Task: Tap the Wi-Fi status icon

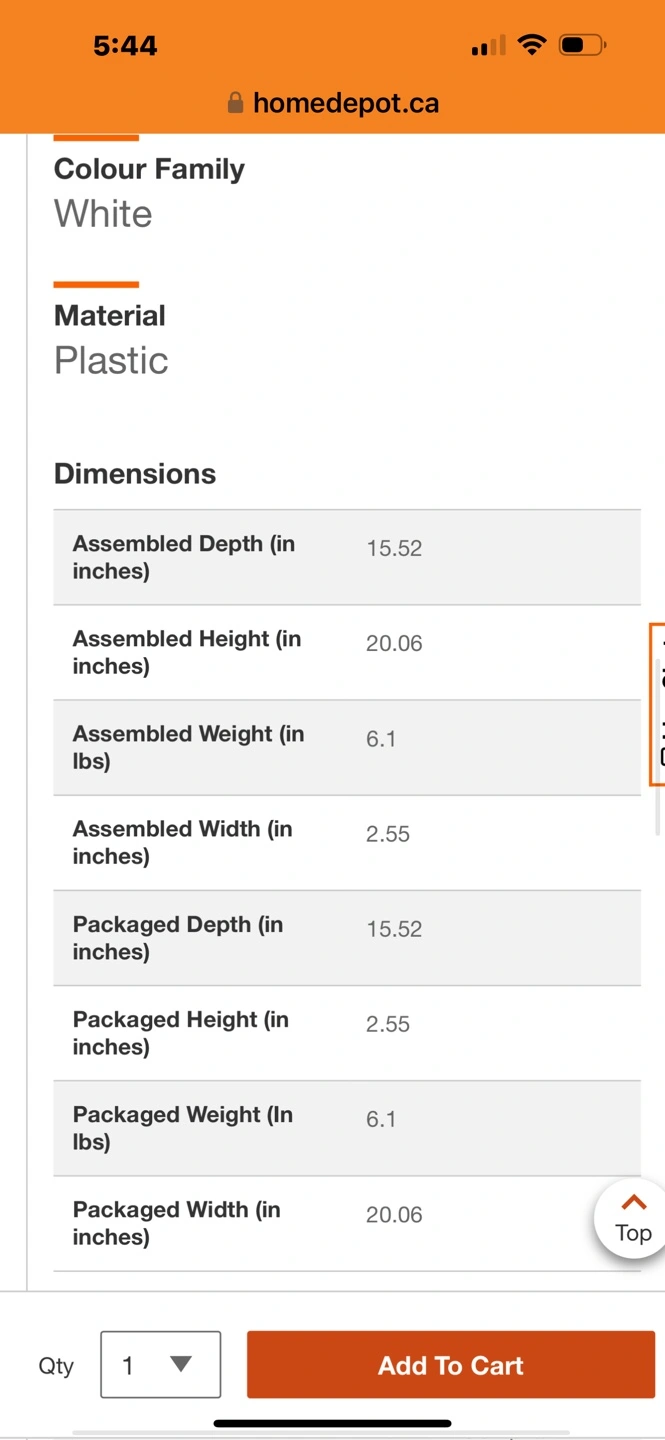Action: pos(533,45)
